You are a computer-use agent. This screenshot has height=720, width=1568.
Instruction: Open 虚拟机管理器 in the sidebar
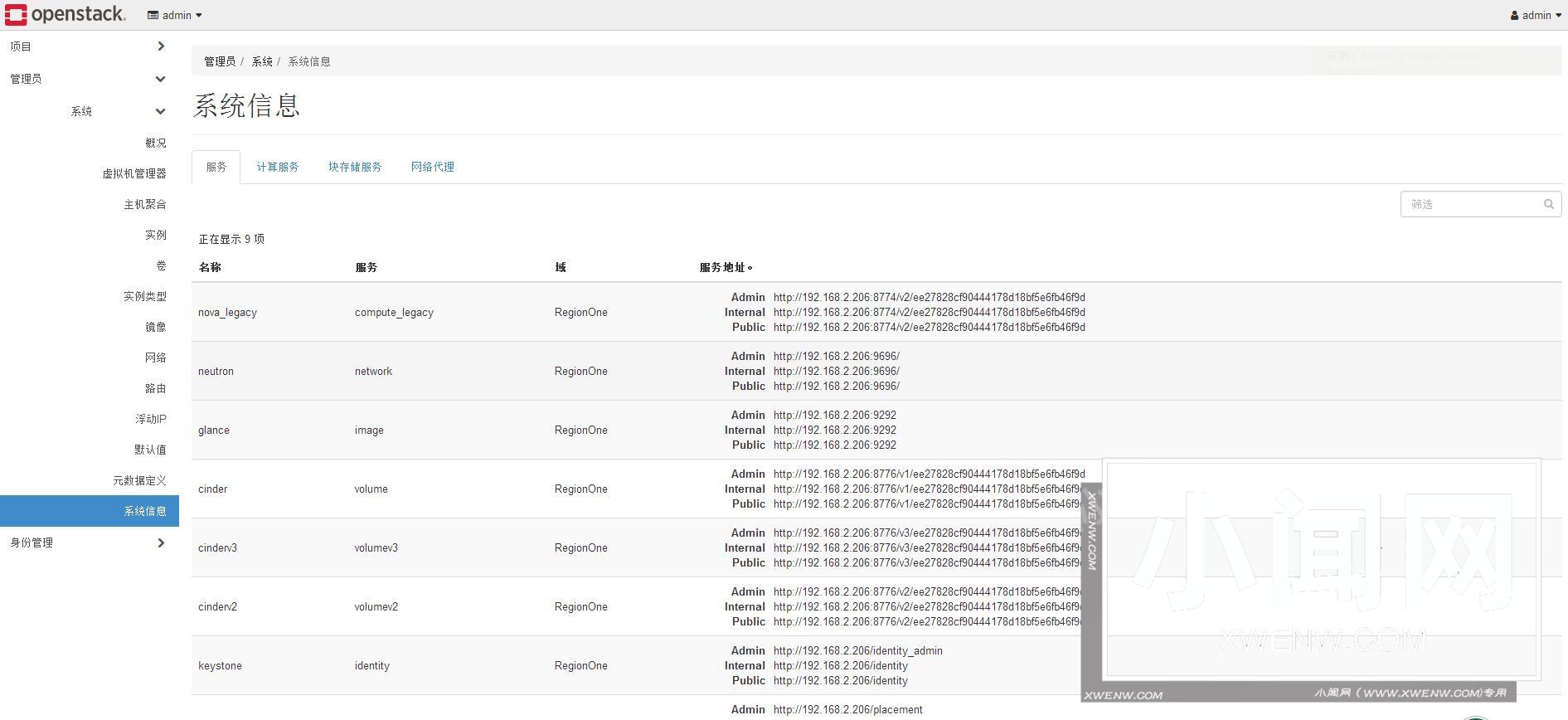click(x=134, y=173)
